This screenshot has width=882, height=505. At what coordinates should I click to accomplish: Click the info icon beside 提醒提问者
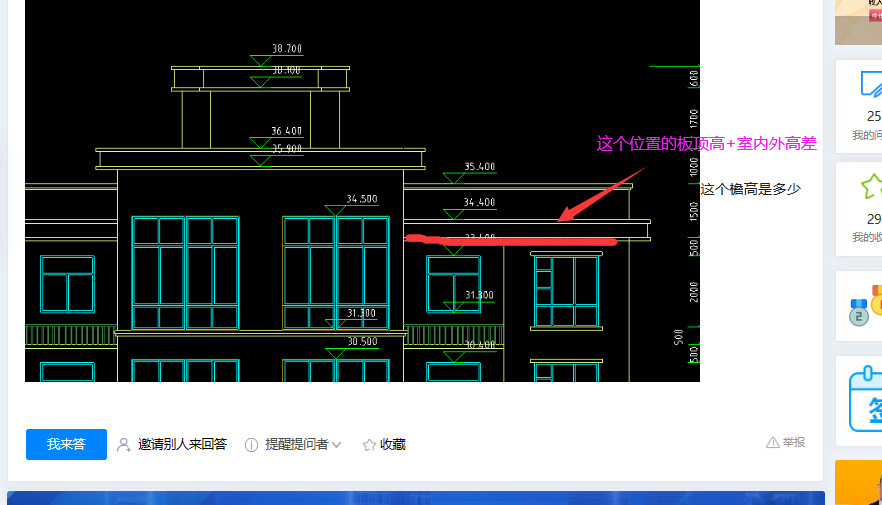coord(251,445)
